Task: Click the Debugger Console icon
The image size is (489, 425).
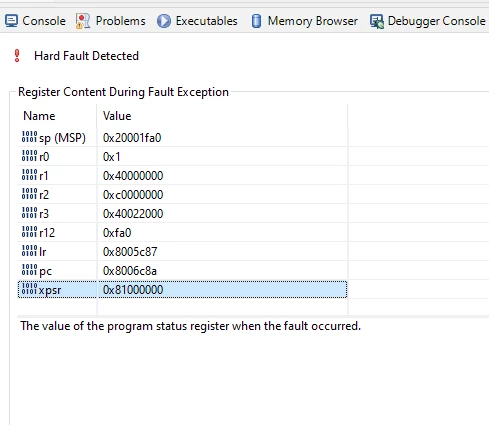Action: (377, 21)
